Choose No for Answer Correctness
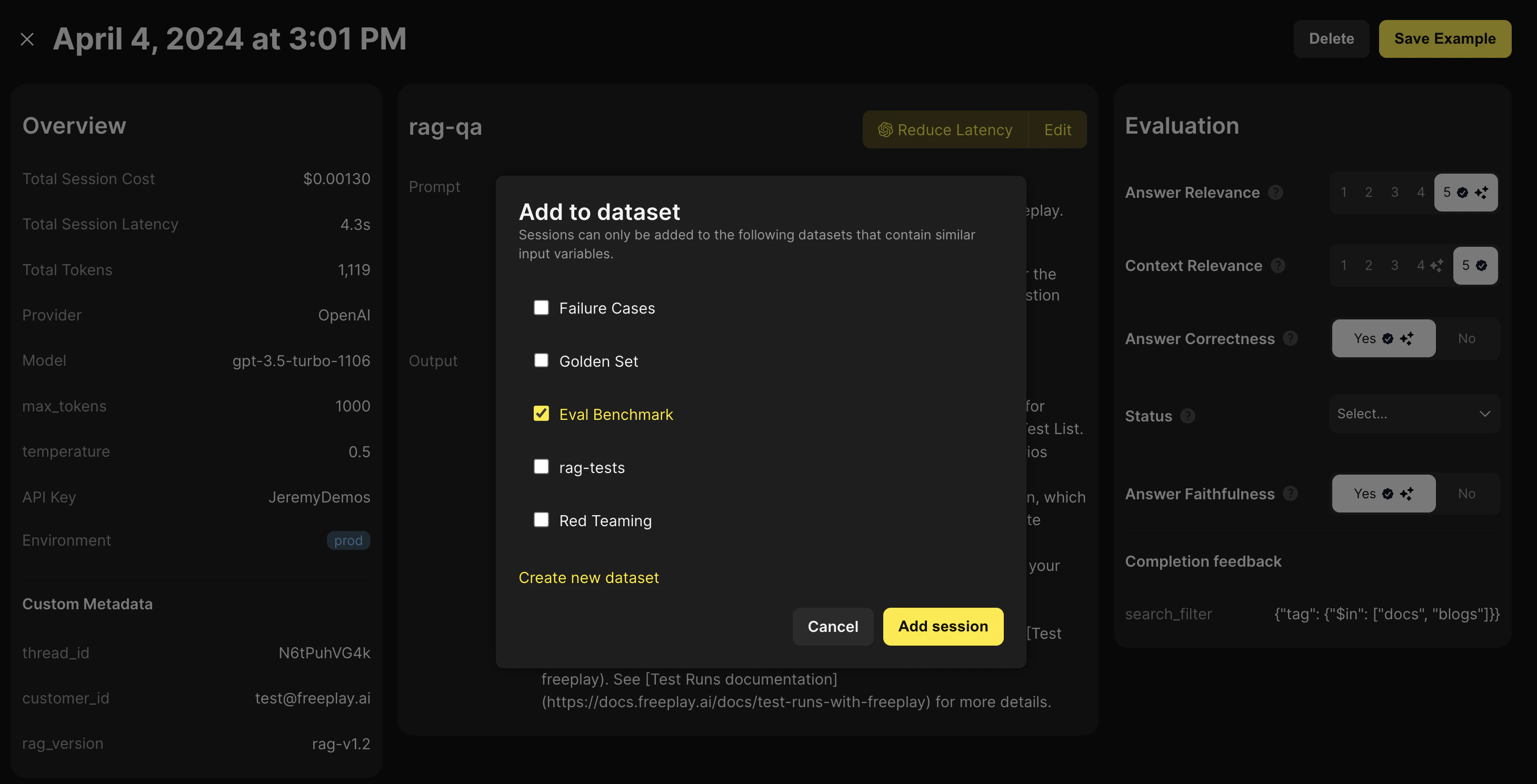 click(1466, 338)
